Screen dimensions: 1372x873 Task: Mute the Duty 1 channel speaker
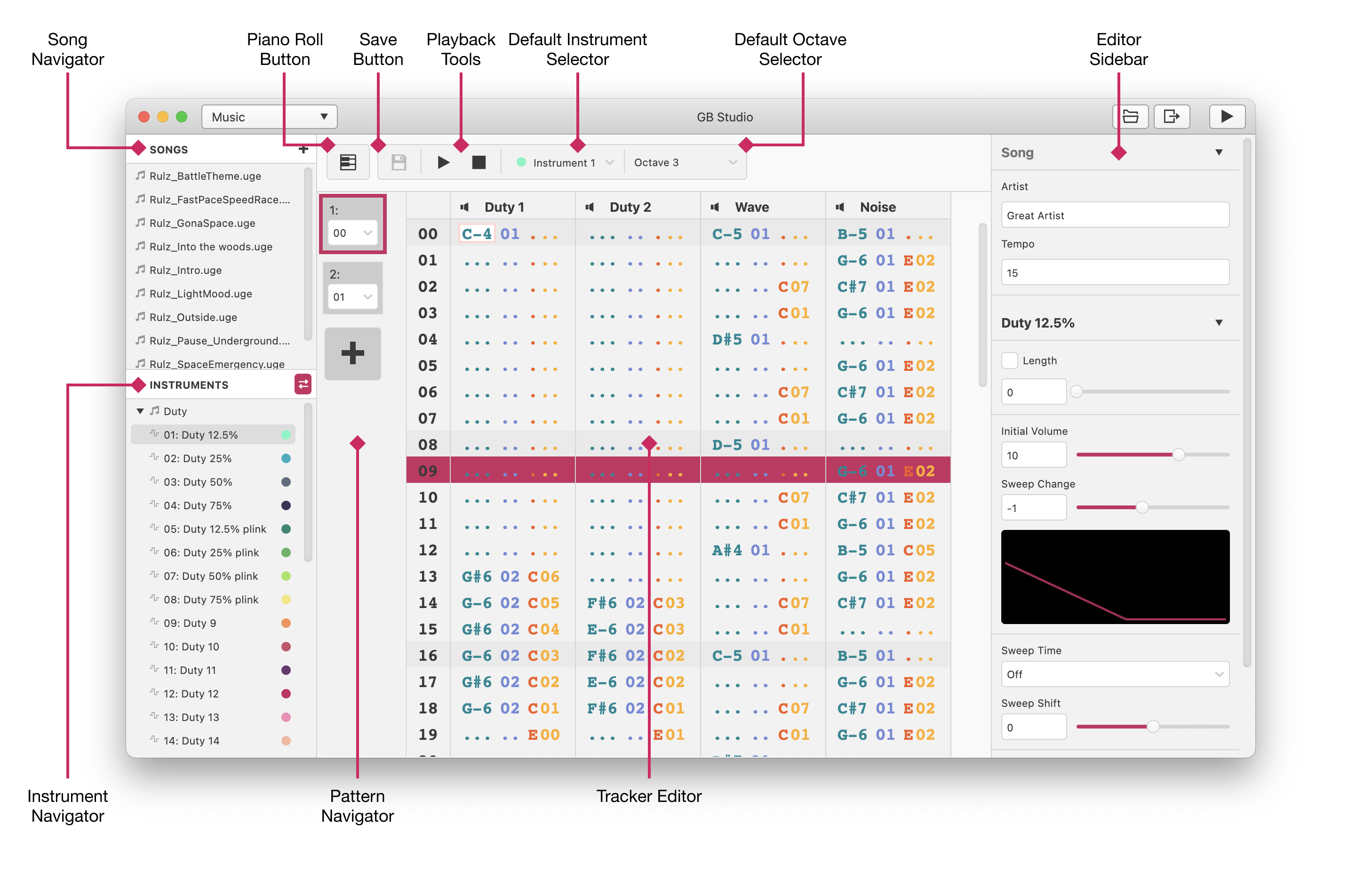click(465, 208)
